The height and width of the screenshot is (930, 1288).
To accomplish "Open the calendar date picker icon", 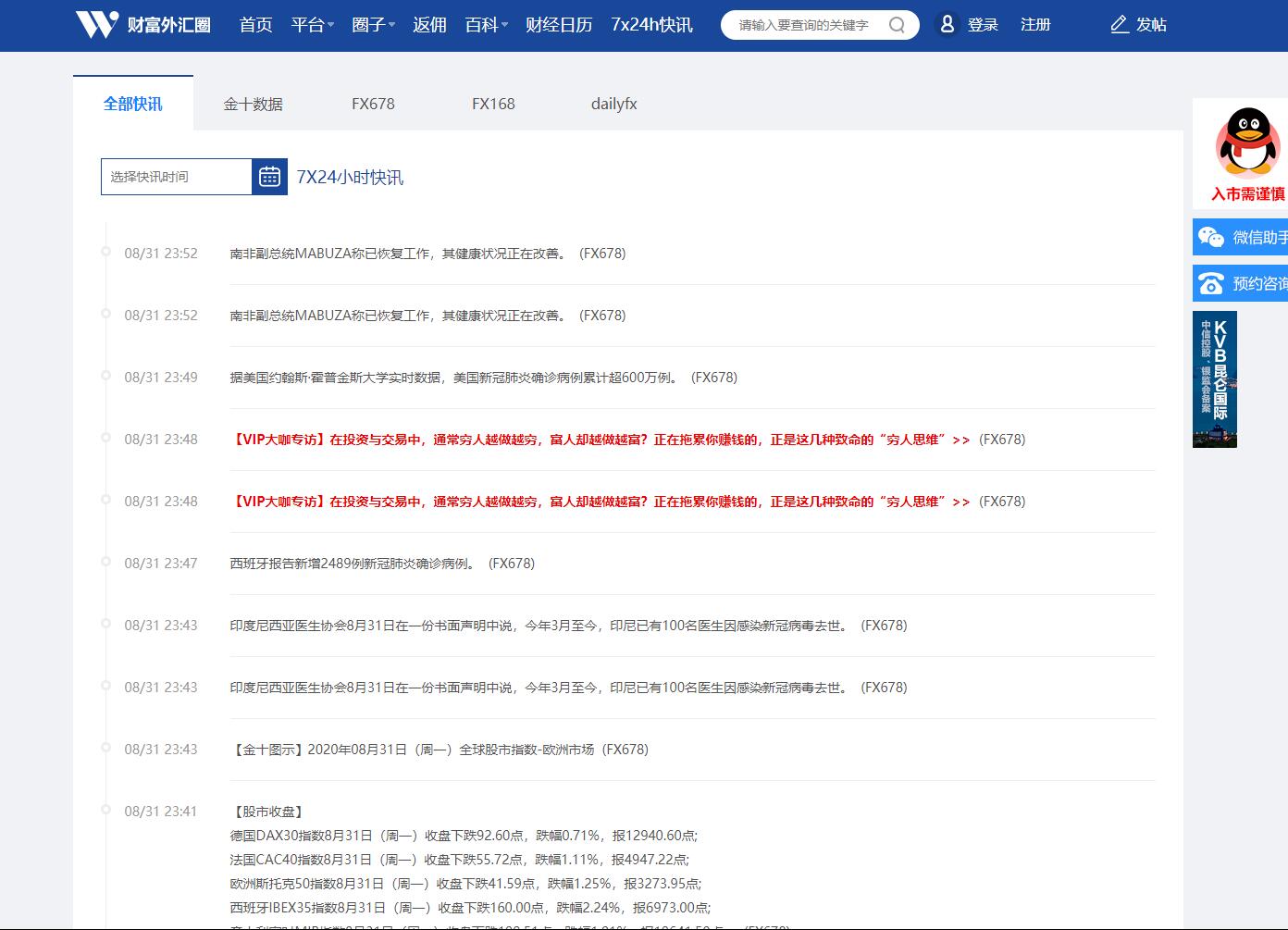I will [269, 177].
